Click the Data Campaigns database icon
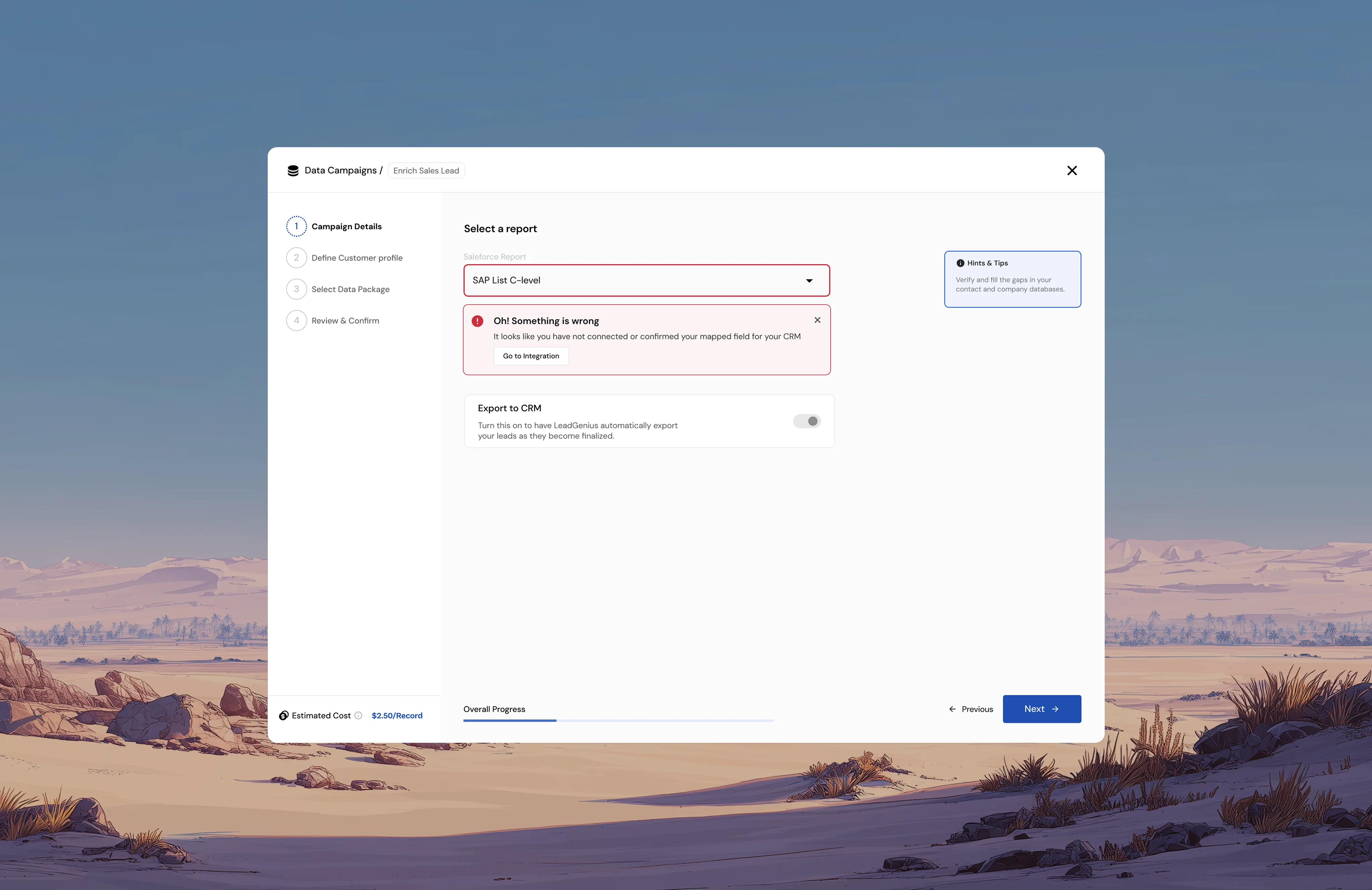Screen dimensions: 1372x890 point(293,171)
